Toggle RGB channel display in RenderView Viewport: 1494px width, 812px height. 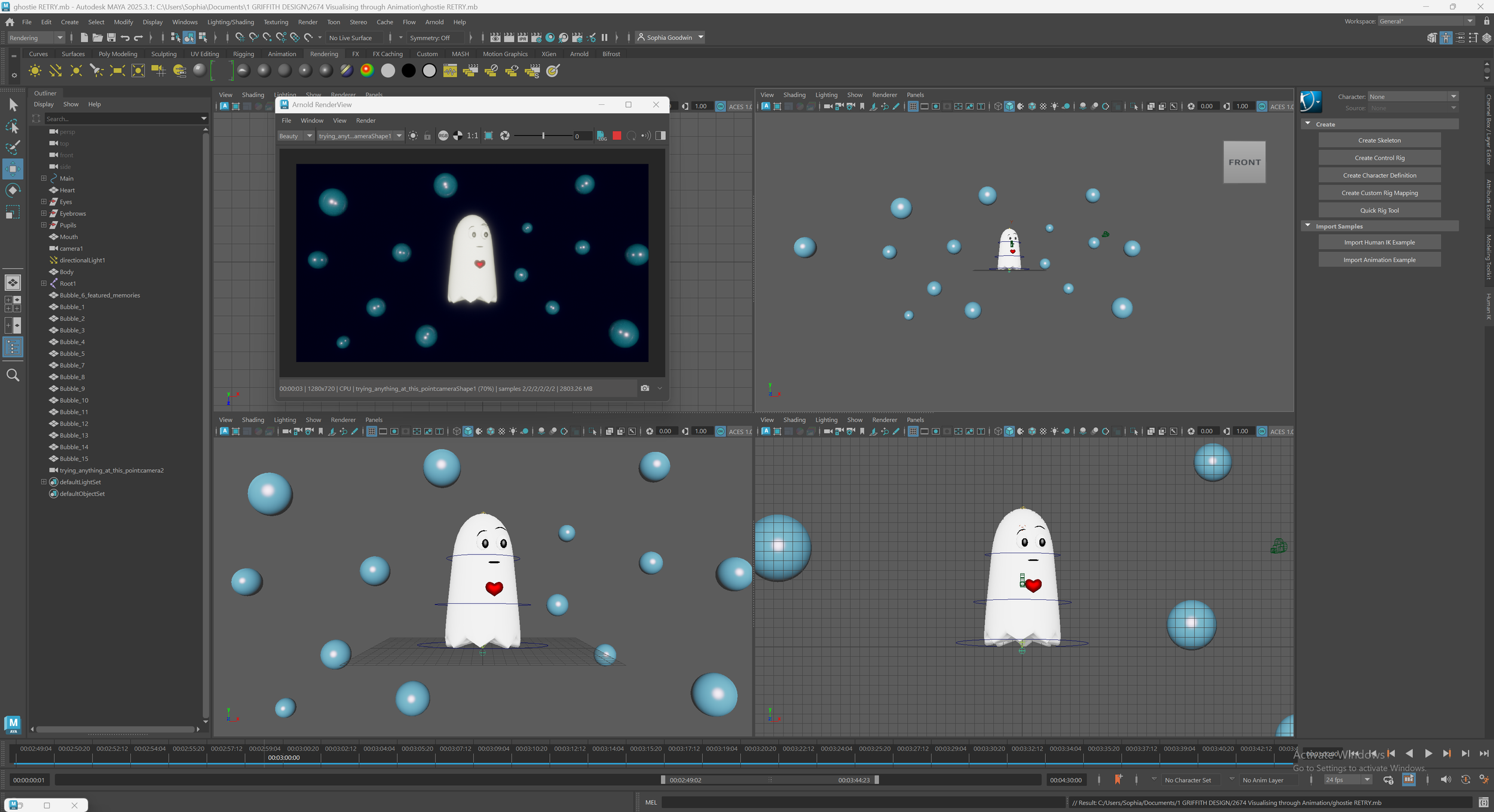click(x=443, y=136)
